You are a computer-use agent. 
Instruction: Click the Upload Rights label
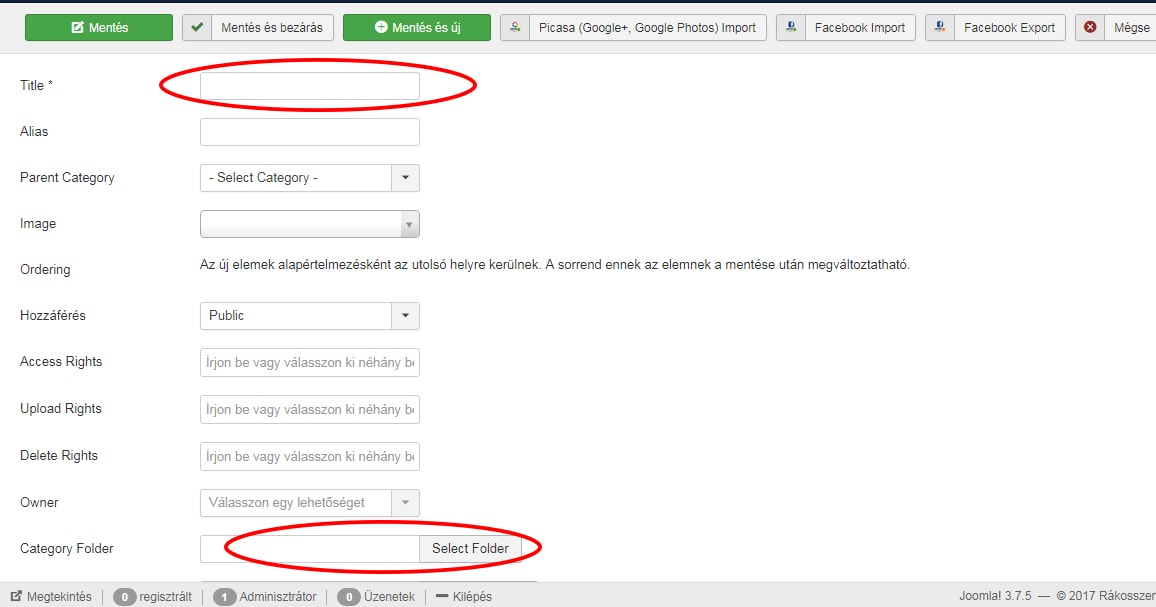(x=60, y=409)
